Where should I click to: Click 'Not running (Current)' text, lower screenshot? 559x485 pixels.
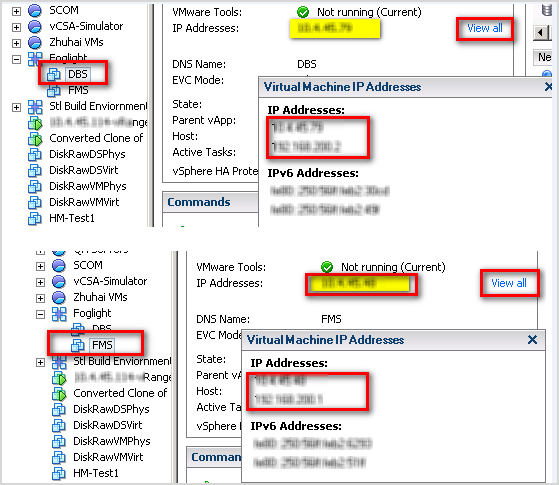pos(393,267)
